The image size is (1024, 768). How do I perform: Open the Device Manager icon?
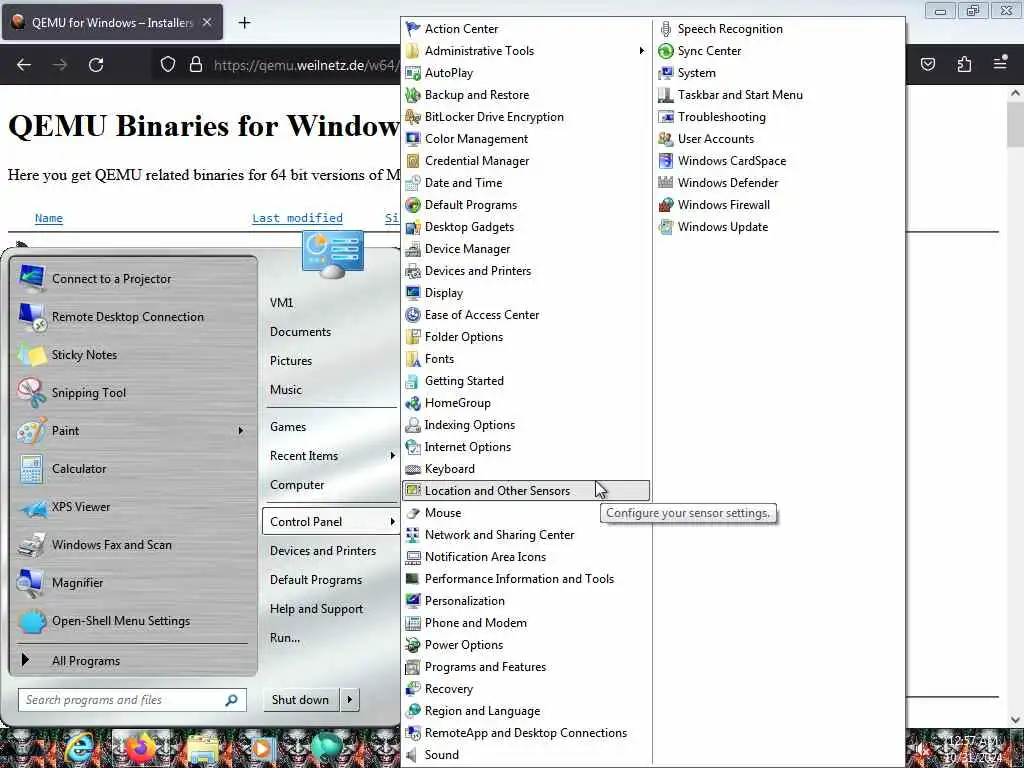point(413,249)
